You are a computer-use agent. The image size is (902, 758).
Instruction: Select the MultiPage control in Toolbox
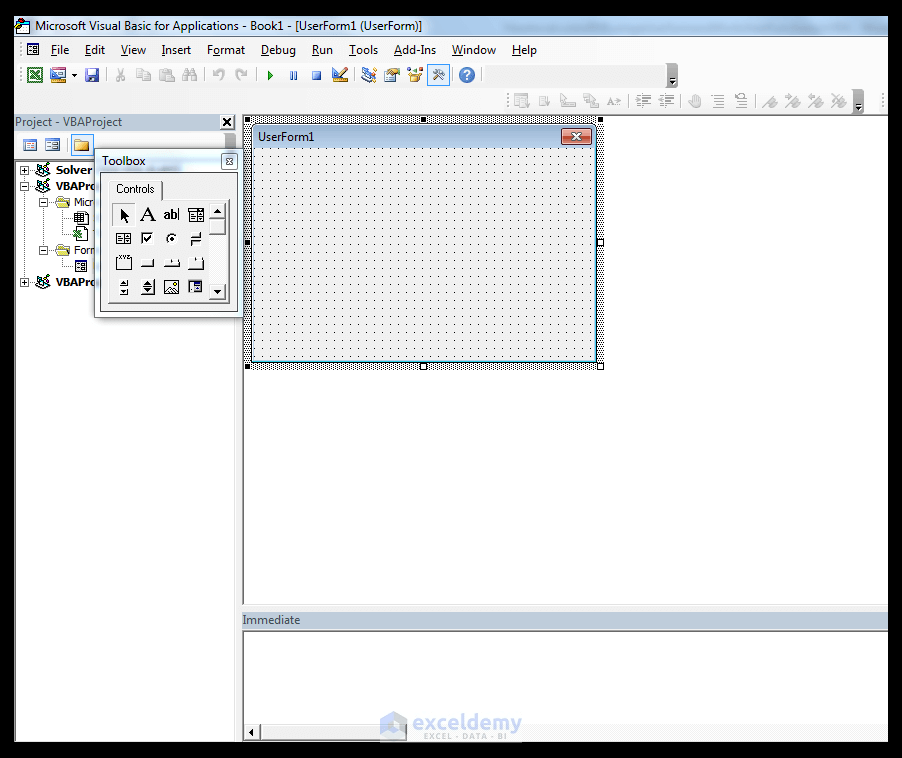click(196, 263)
